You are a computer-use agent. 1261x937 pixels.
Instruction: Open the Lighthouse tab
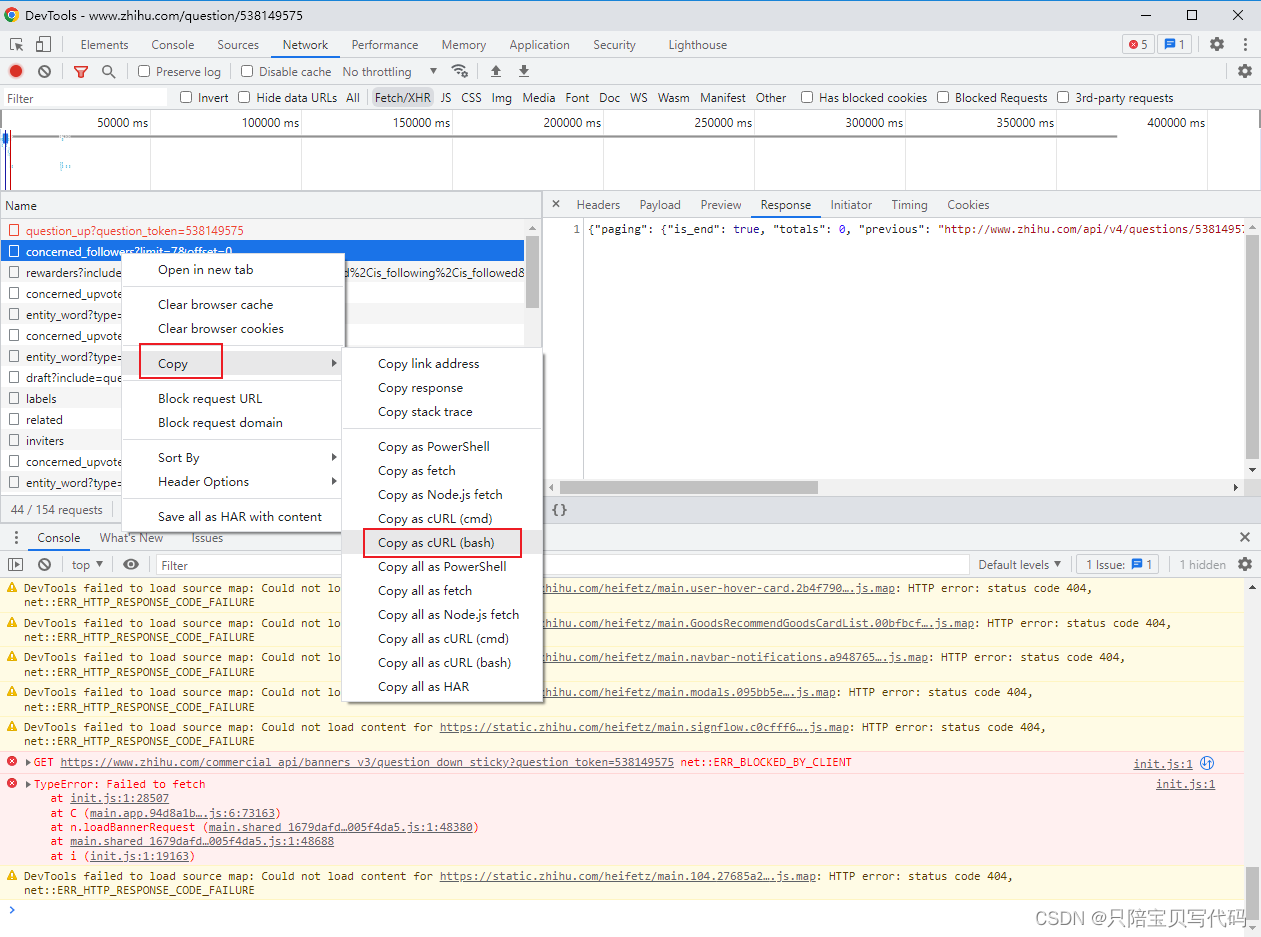pos(697,44)
